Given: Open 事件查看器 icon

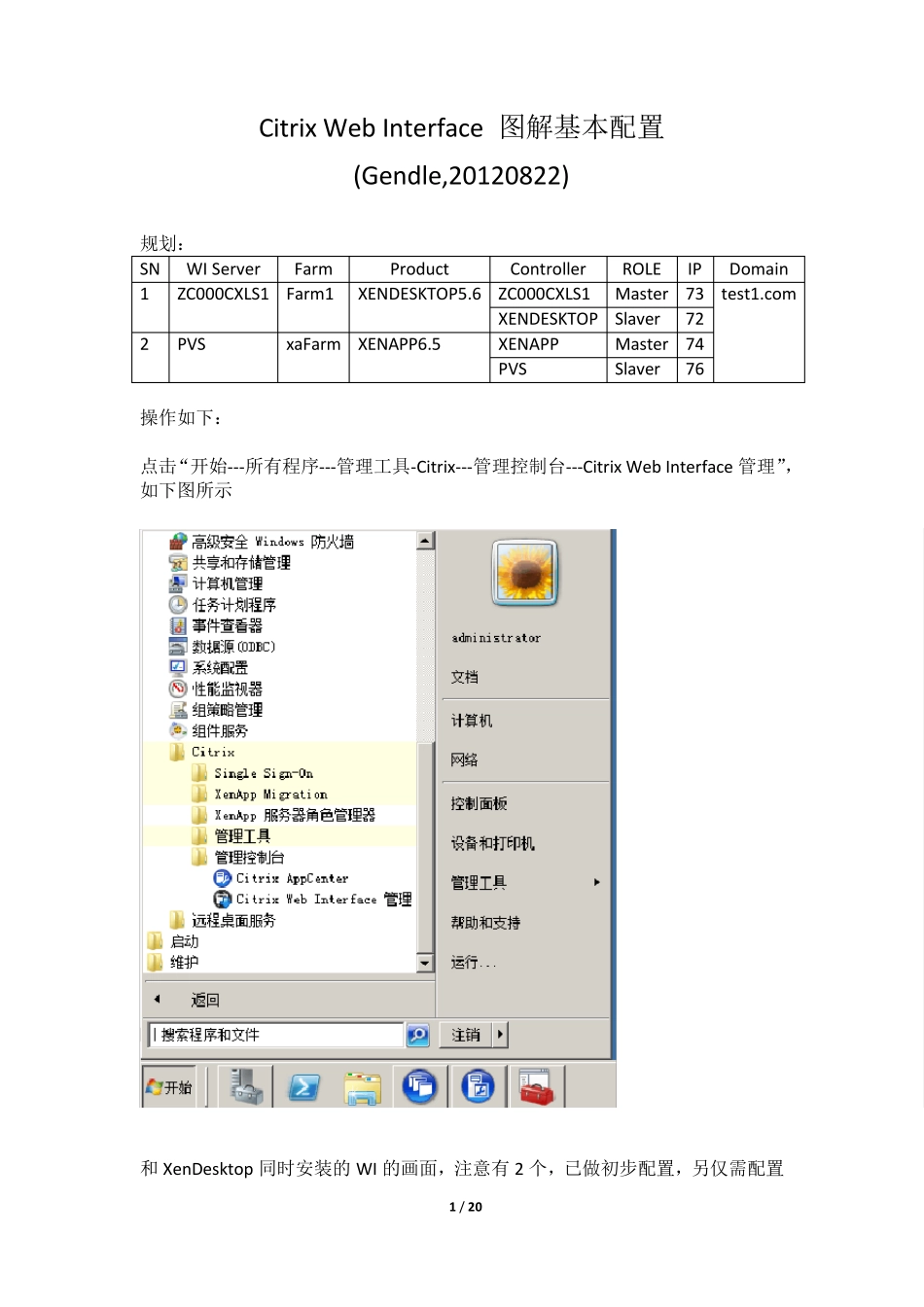Looking at the screenshot, I should pyautogui.click(x=178, y=626).
